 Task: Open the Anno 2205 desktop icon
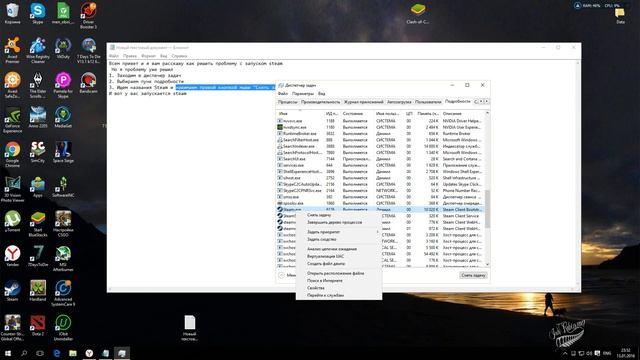click(x=38, y=118)
